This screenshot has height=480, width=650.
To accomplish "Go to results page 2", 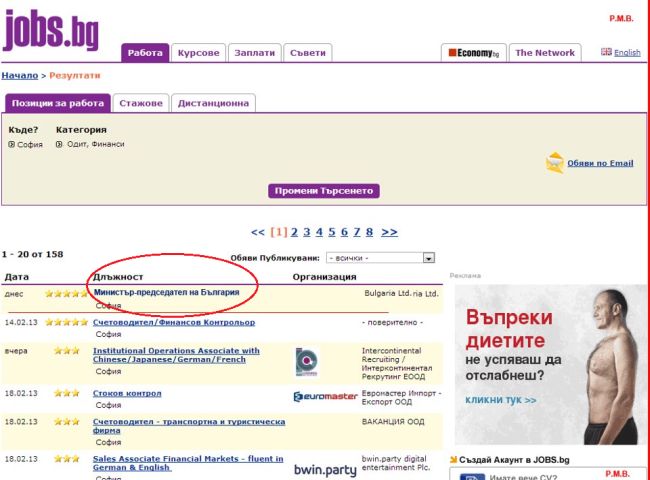I will tap(294, 232).
